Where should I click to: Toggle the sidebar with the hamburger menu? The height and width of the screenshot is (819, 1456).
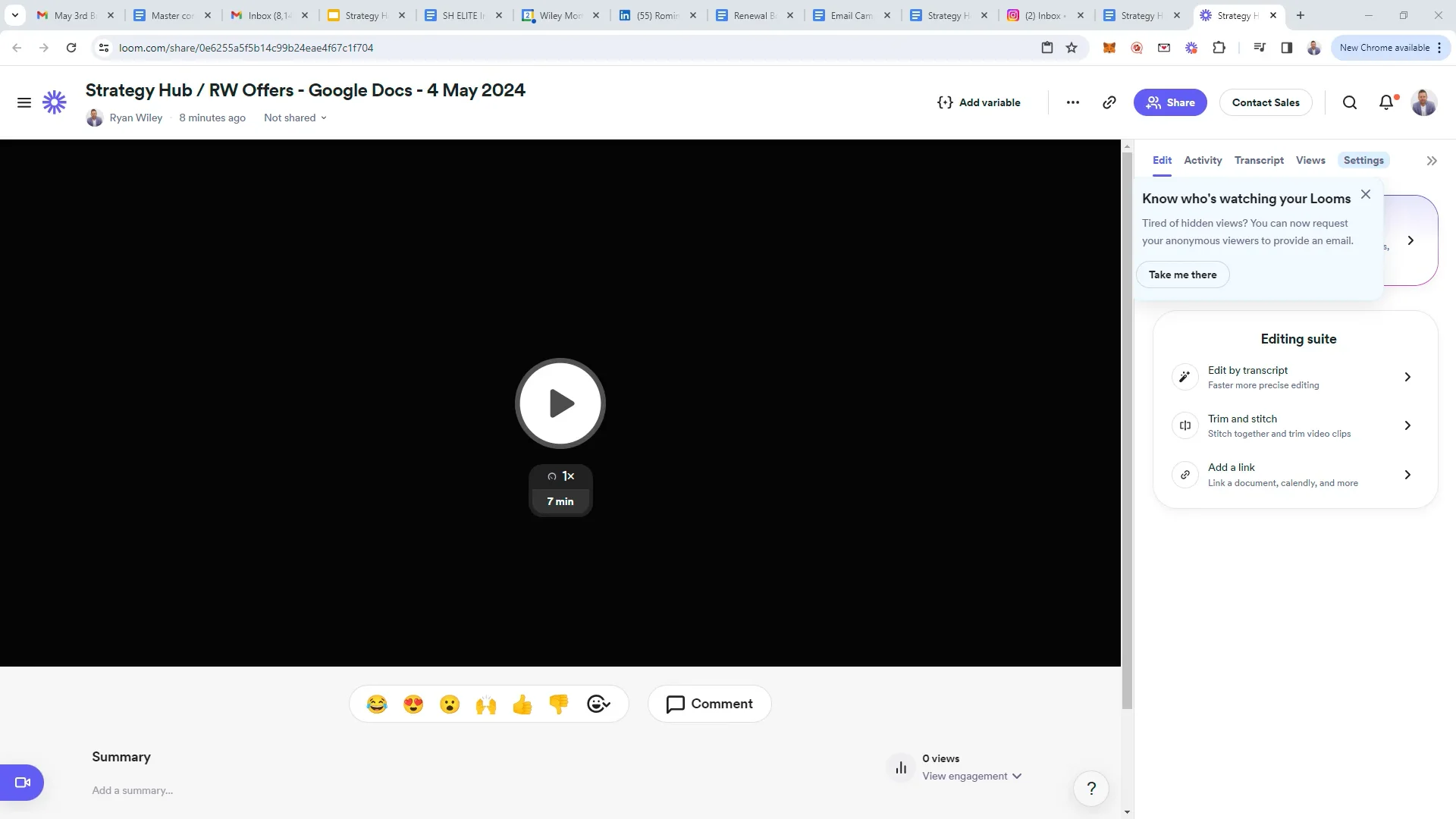coord(24,102)
